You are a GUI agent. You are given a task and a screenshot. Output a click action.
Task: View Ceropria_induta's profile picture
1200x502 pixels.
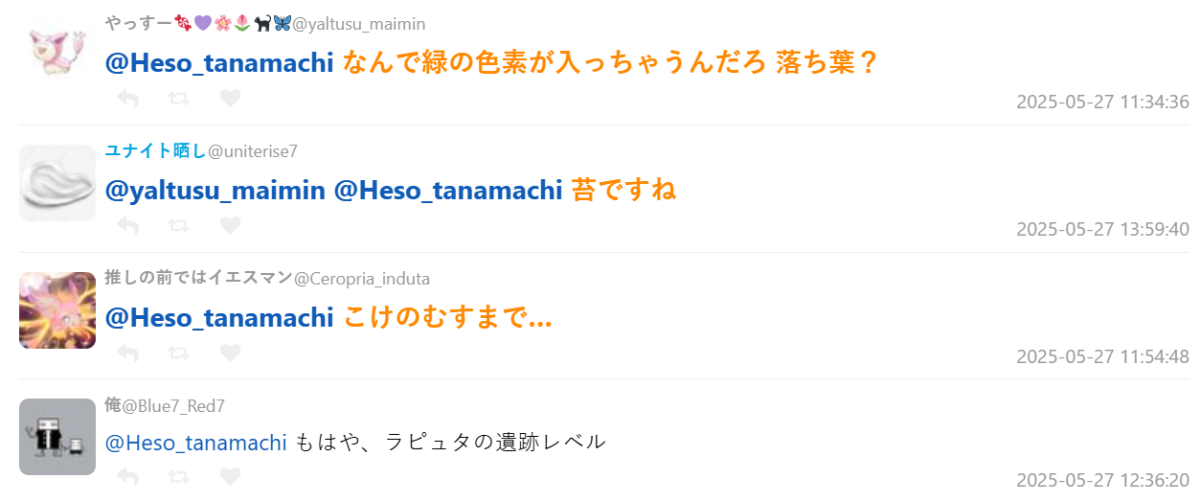coord(57,310)
